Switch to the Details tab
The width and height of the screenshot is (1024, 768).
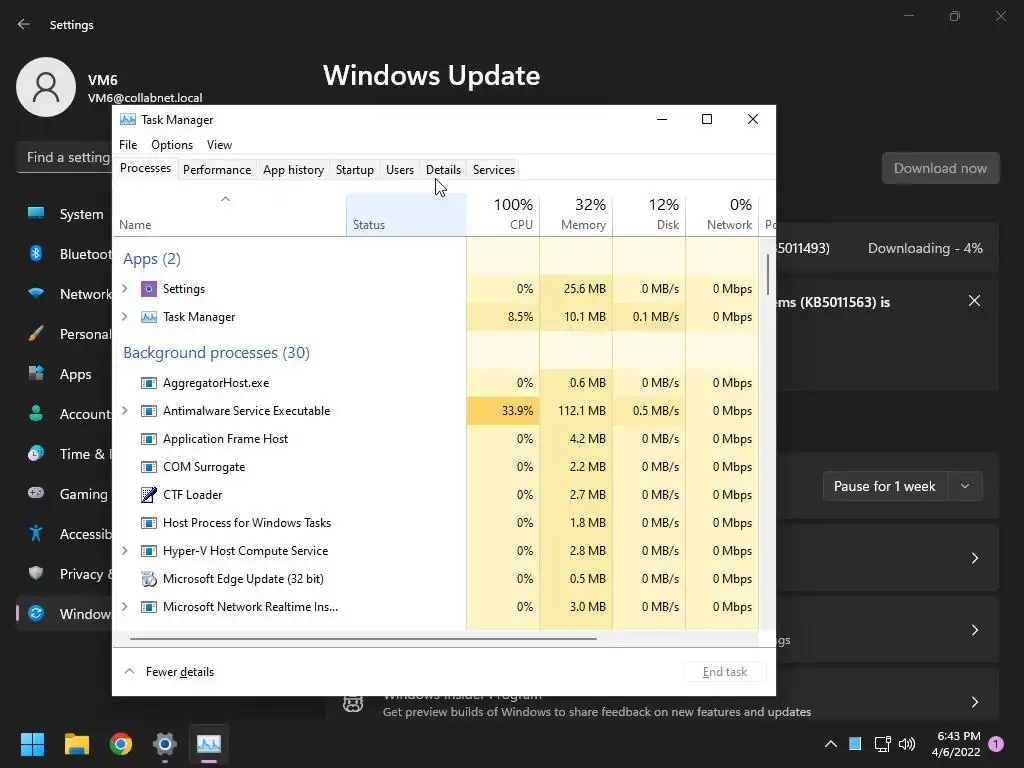443,170
